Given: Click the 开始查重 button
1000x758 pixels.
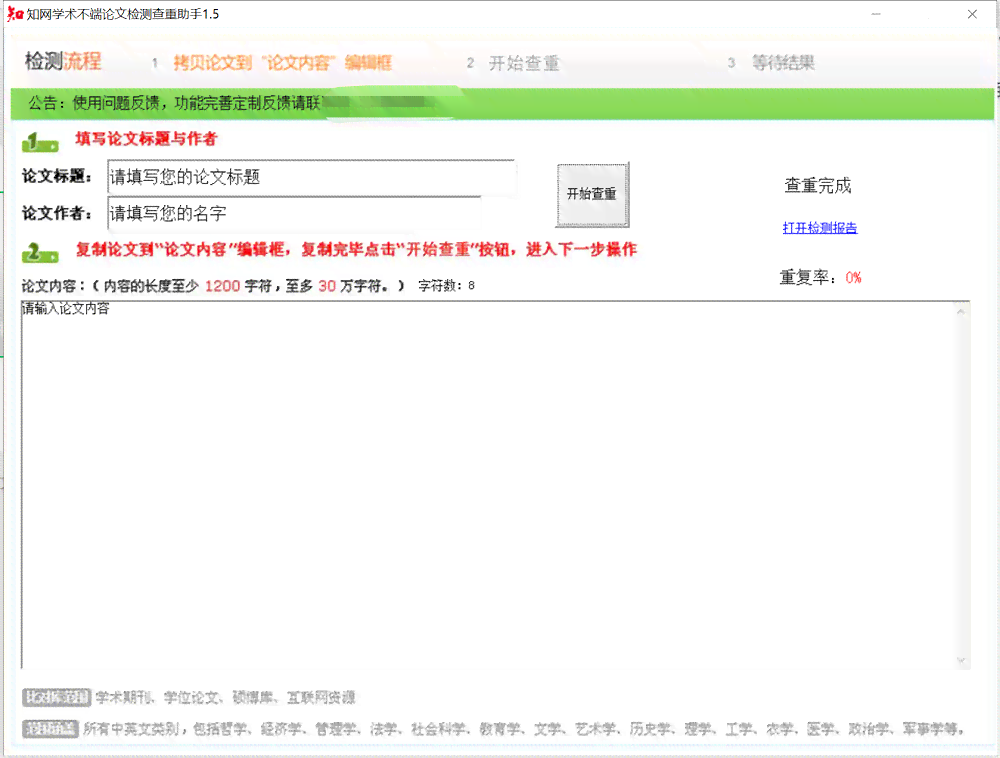Looking at the screenshot, I should [x=592, y=194].
